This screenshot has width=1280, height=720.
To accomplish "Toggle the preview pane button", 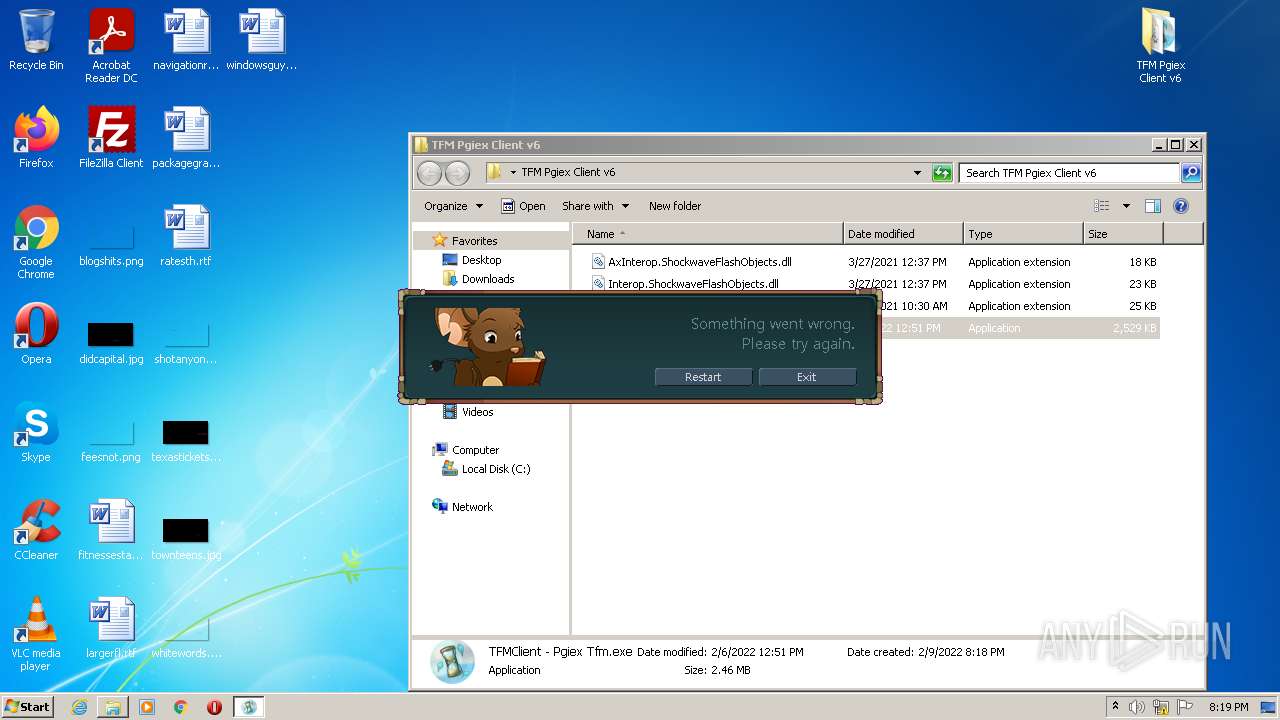I will (x=1153, y=206).
